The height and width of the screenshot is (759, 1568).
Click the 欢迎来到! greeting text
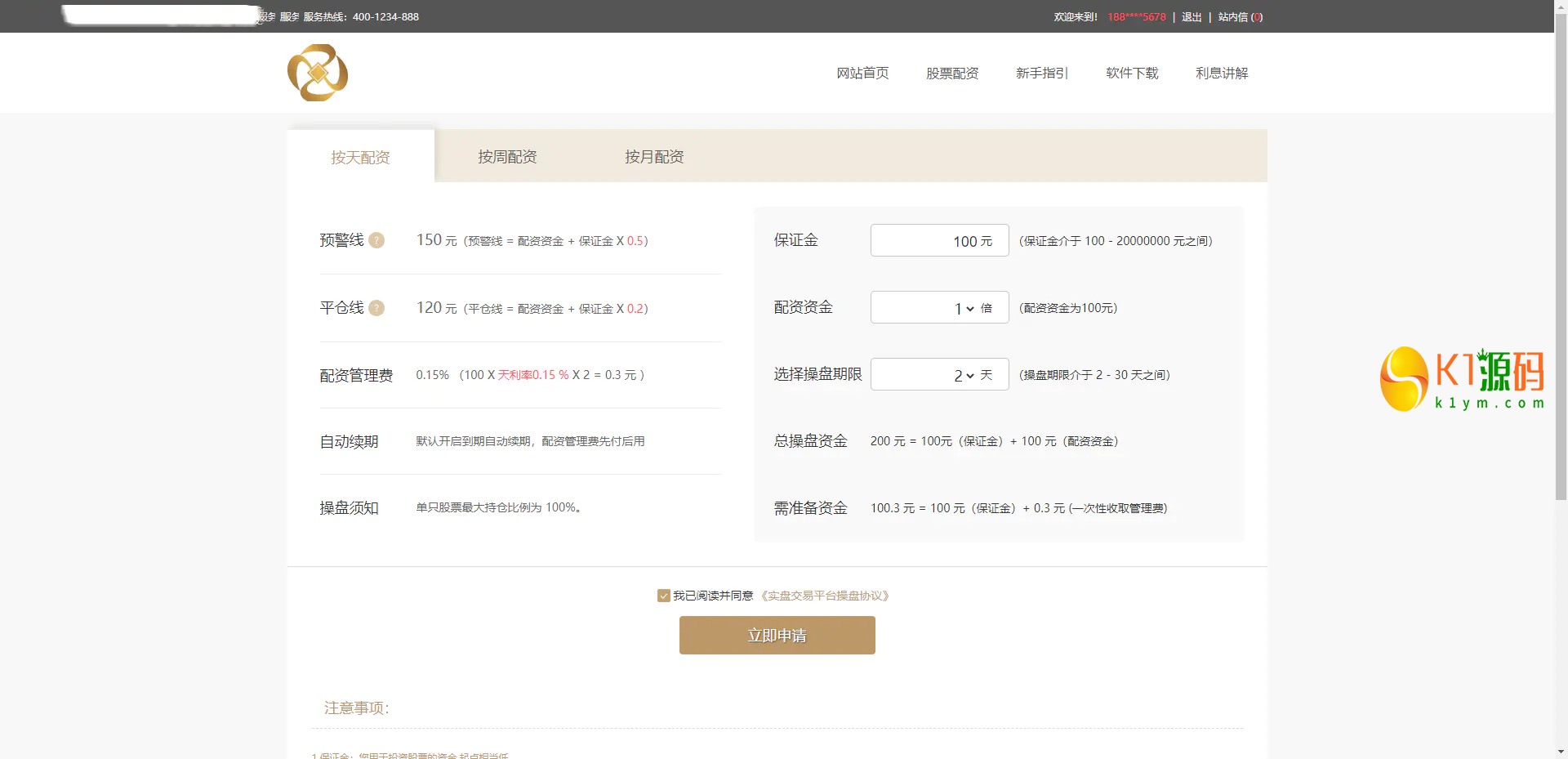click(1076, 16)
